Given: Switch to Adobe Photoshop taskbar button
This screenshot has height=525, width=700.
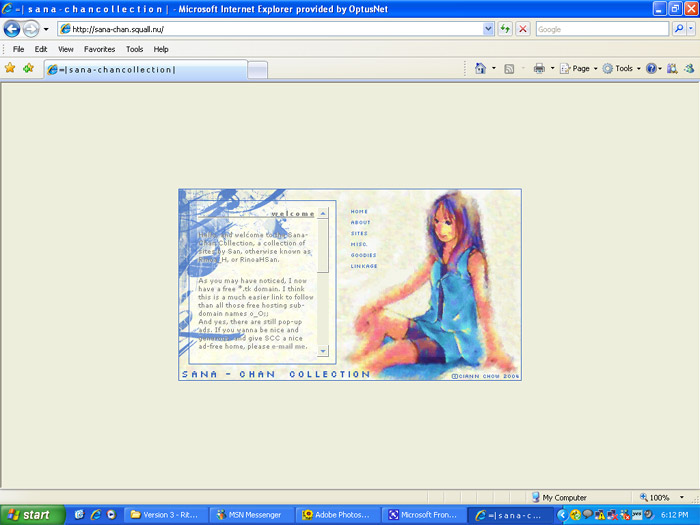Looking at the screenshot, I should click(x=337, y=515).
